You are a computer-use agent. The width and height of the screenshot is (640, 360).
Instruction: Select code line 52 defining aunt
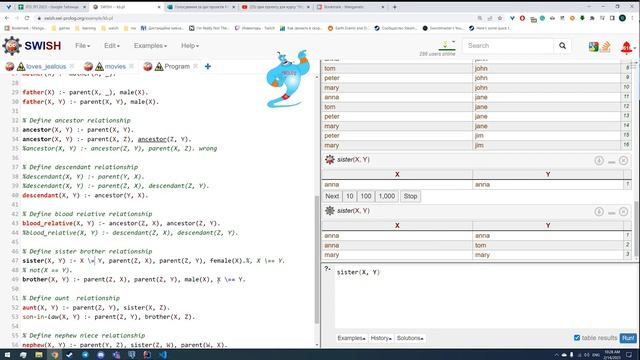tap(96, 308)
